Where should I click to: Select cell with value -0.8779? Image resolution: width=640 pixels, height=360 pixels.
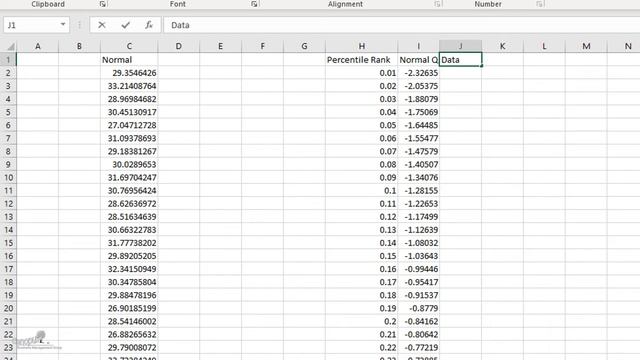coord(418,308)
